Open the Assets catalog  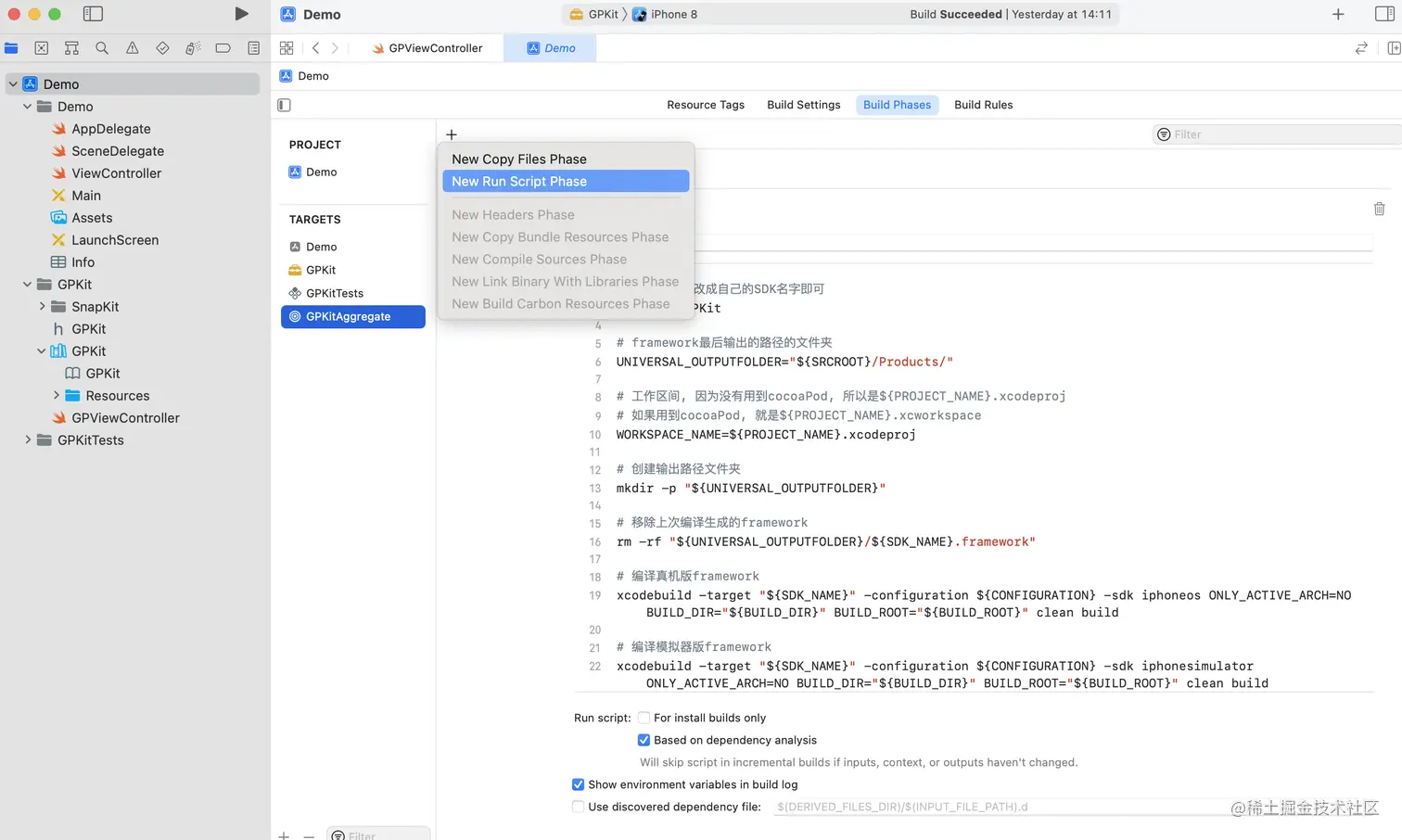92,218
